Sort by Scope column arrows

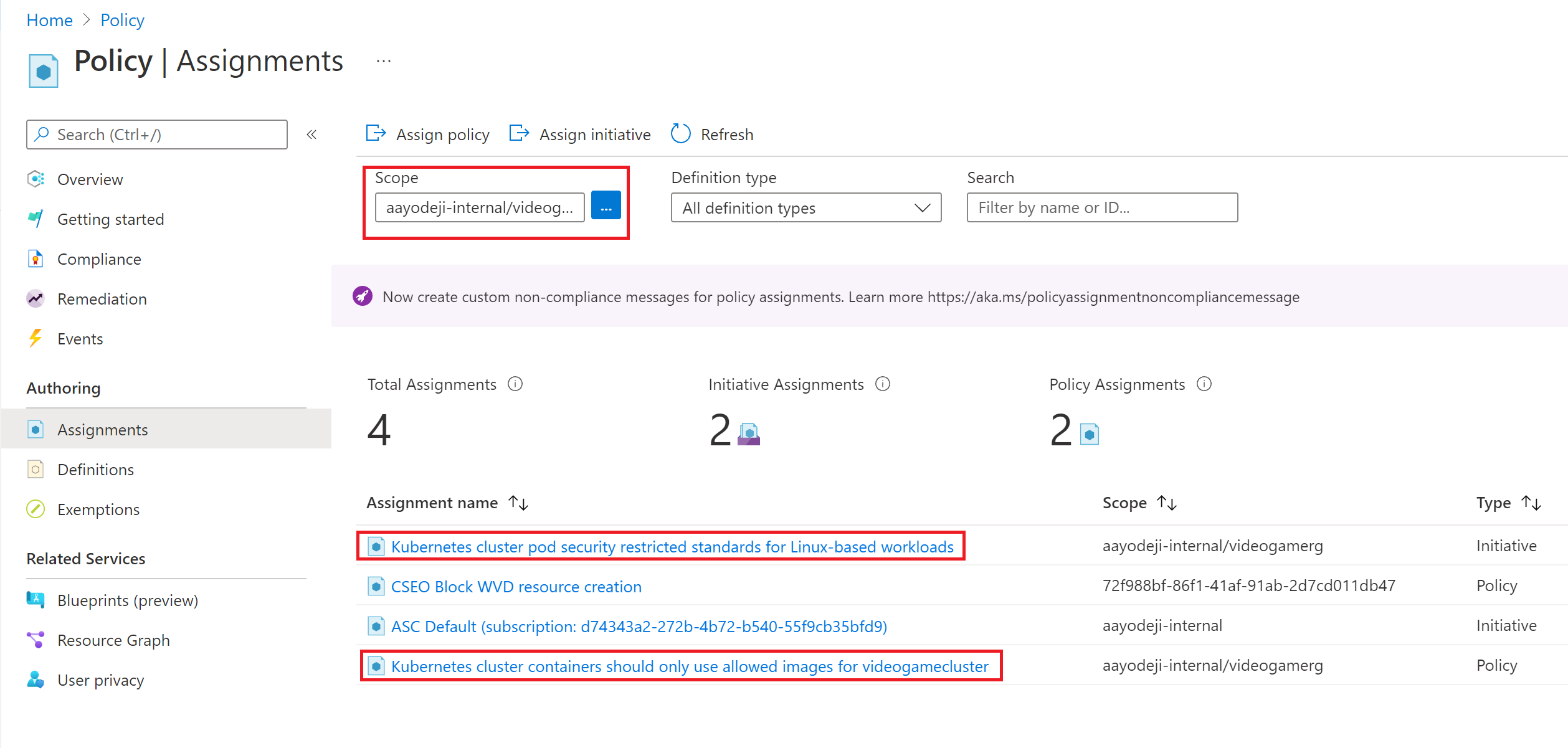point(1167,503)
